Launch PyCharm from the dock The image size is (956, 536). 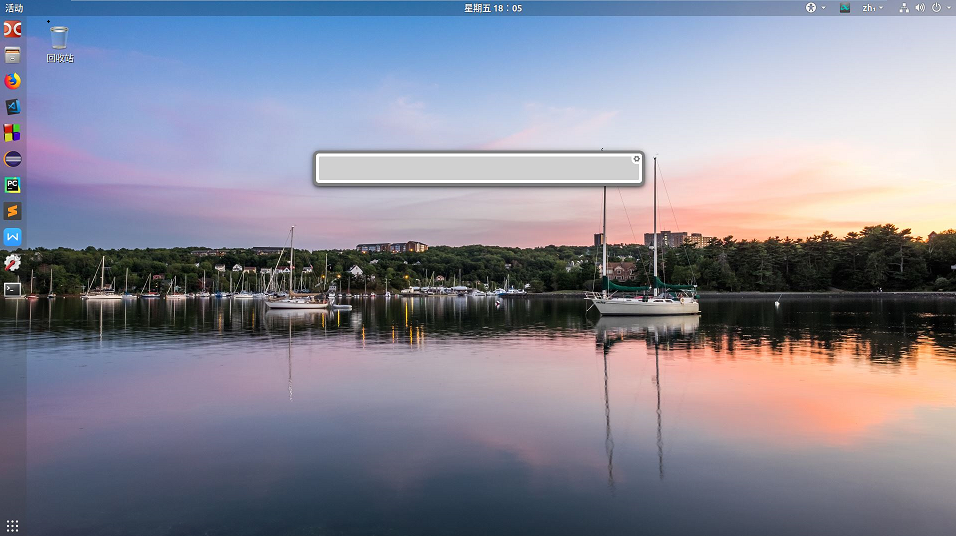point(12,185)
